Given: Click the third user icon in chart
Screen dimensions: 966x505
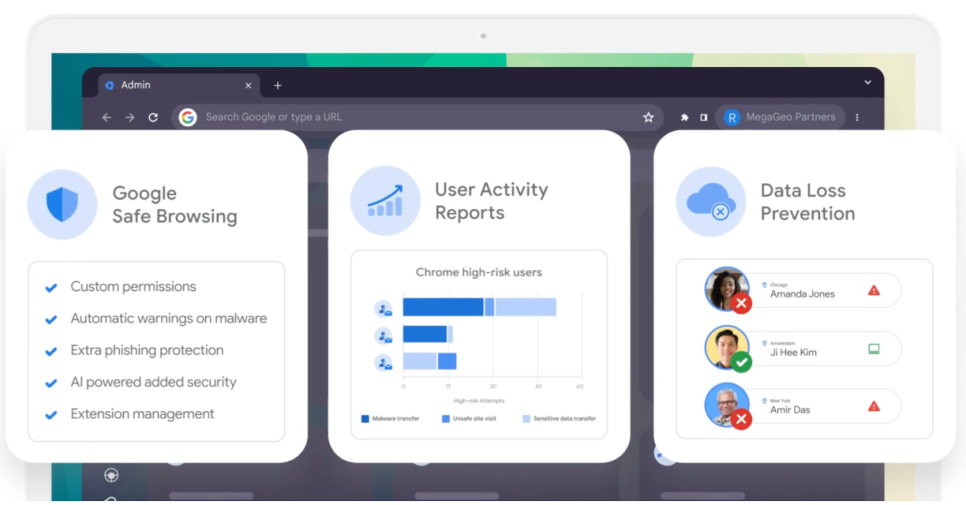Looking at the screenshot, I should [x=384, y=363].
